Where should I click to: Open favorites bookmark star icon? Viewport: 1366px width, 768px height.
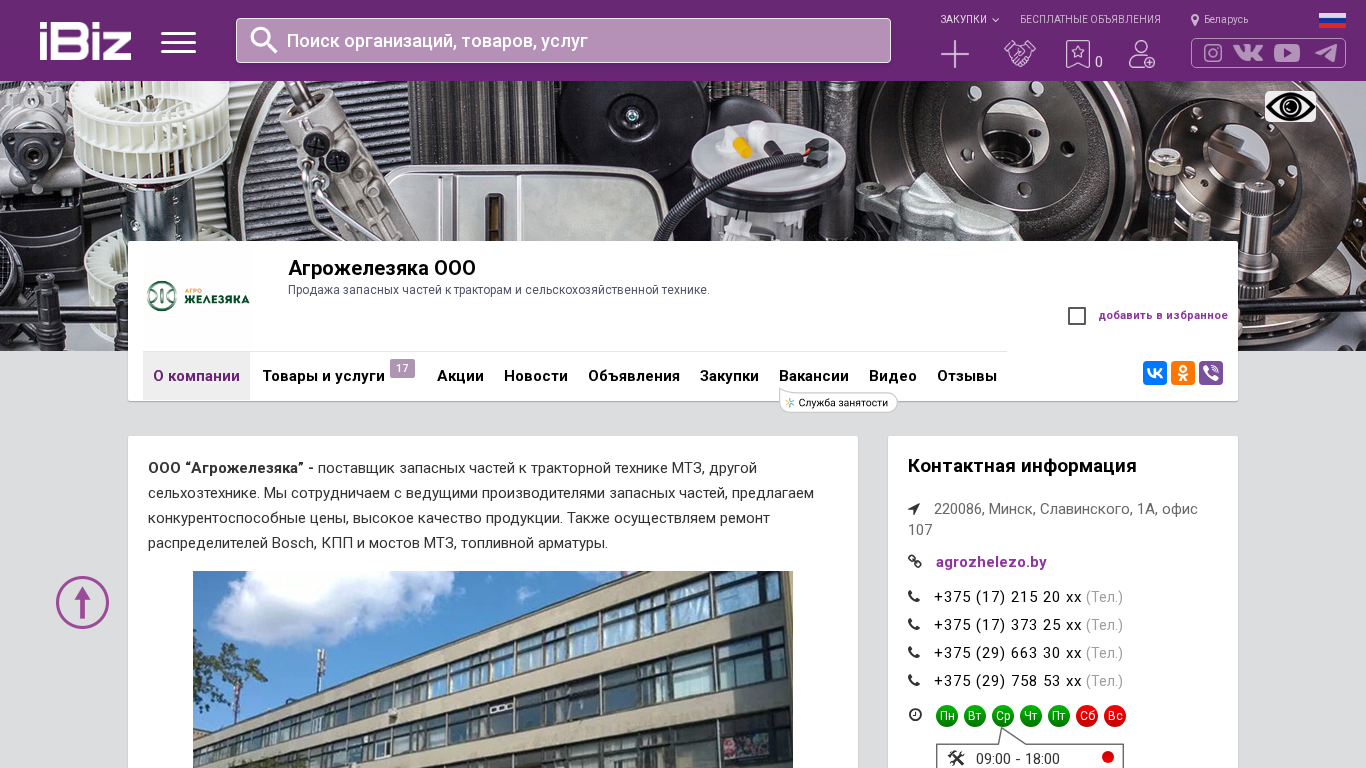1078,54
